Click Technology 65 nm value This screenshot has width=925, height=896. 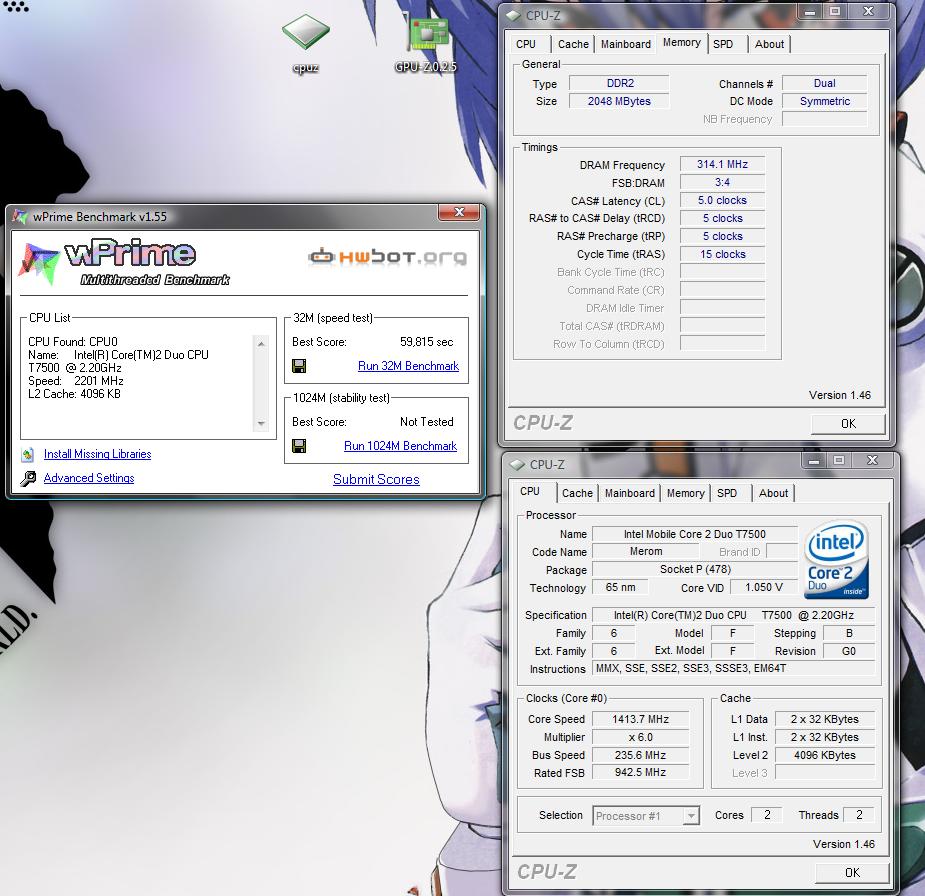620,588
